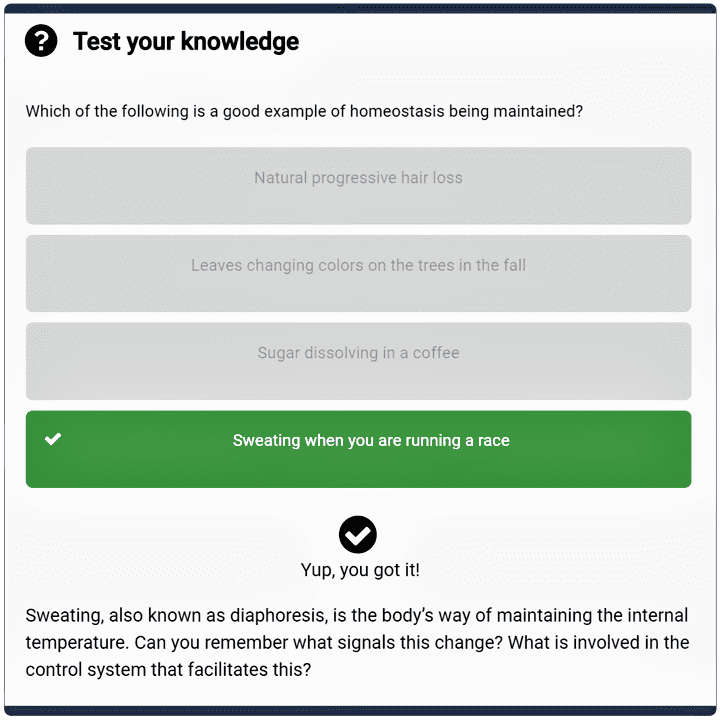Viewport: 720px width, 720px height.
Task: Click the dark border along the card top
Action: 360,8
